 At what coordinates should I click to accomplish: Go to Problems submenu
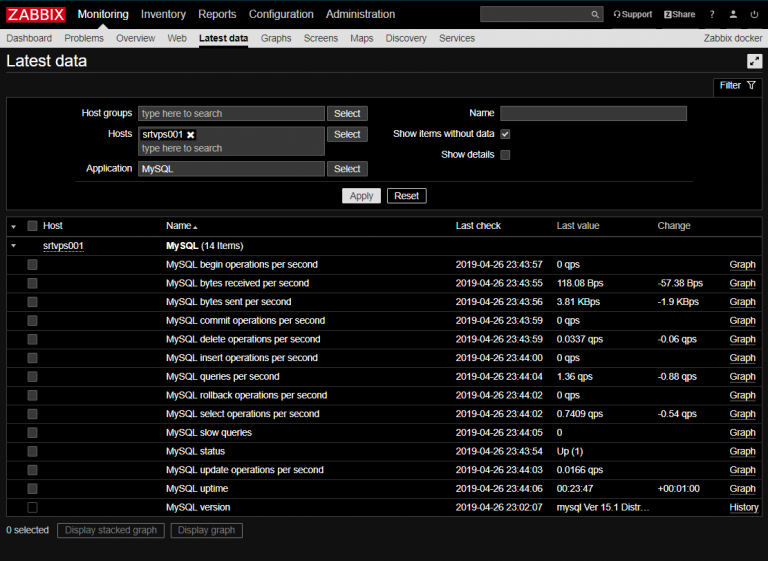(x=84, y=38)
